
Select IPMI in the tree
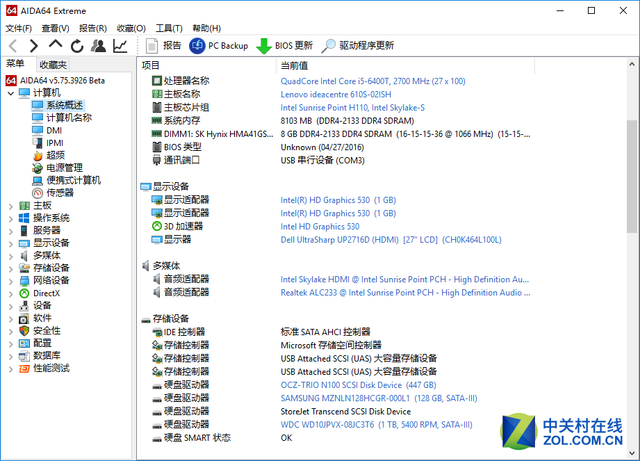pos(55,143)
